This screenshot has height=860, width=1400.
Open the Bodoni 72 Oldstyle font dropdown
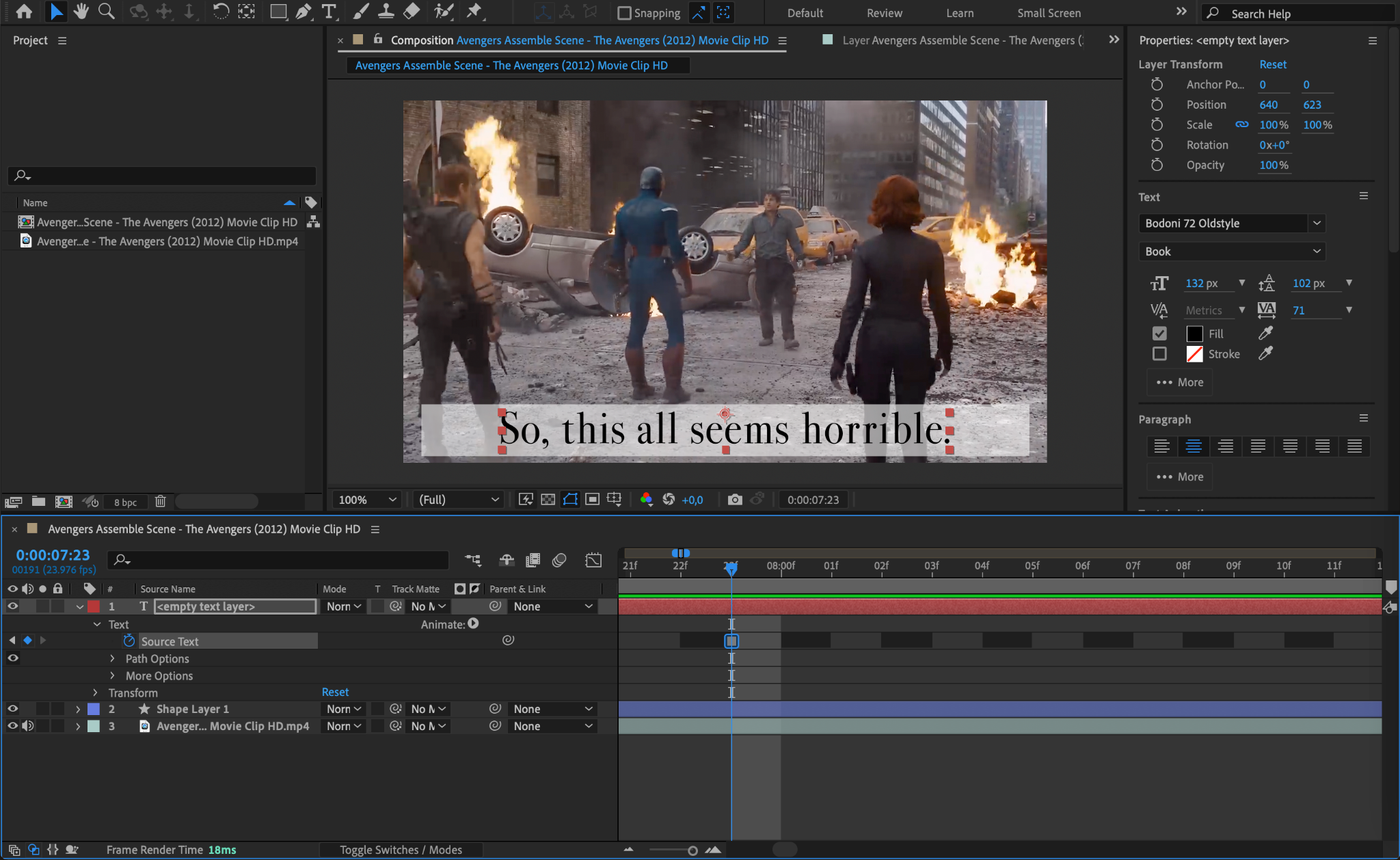point(1317,224)
